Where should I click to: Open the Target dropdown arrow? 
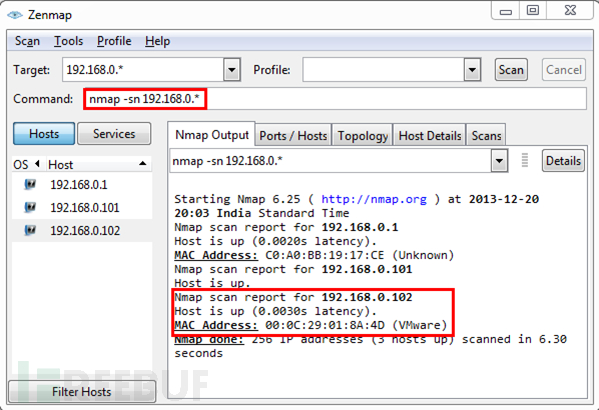[232, 70]
